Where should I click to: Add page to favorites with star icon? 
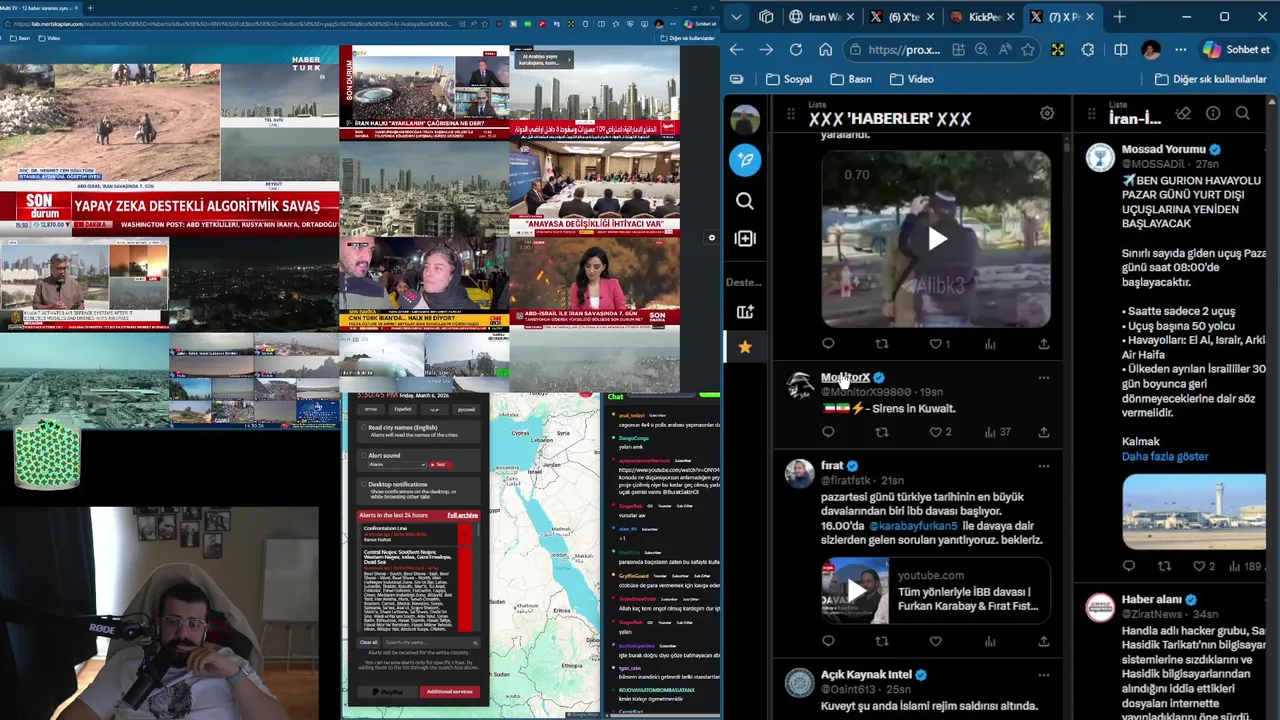click(x=1027, y=49)
